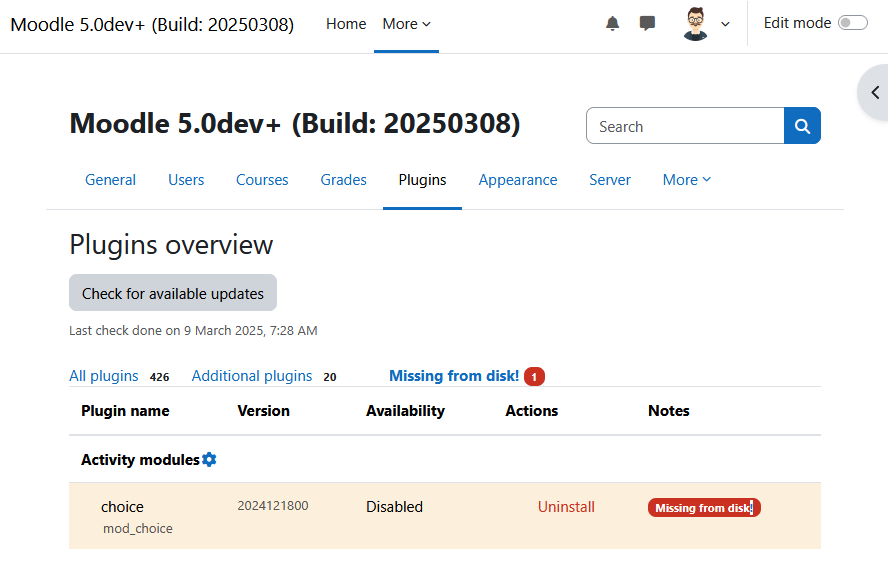Go to Home in top navigation
The width and height of the screenshot is (888, 566).
tap(346, 24)
